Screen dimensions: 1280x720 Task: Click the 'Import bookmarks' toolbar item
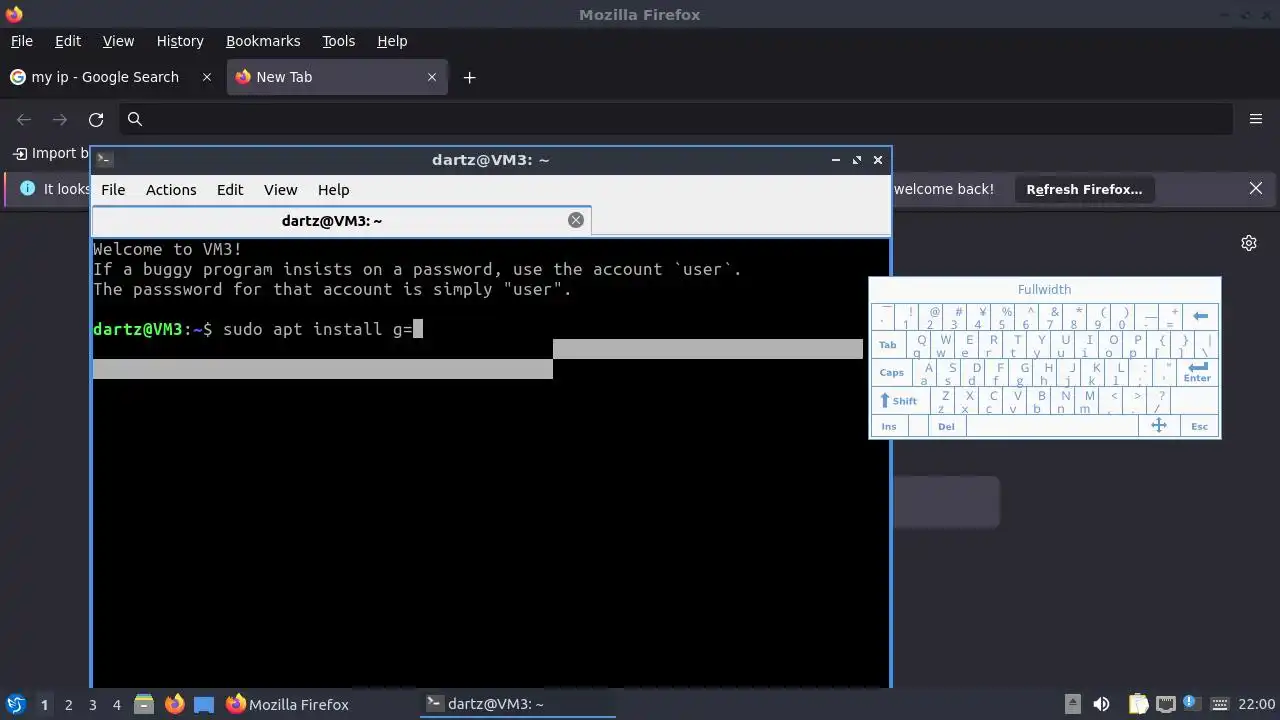(x=52, y=153)
